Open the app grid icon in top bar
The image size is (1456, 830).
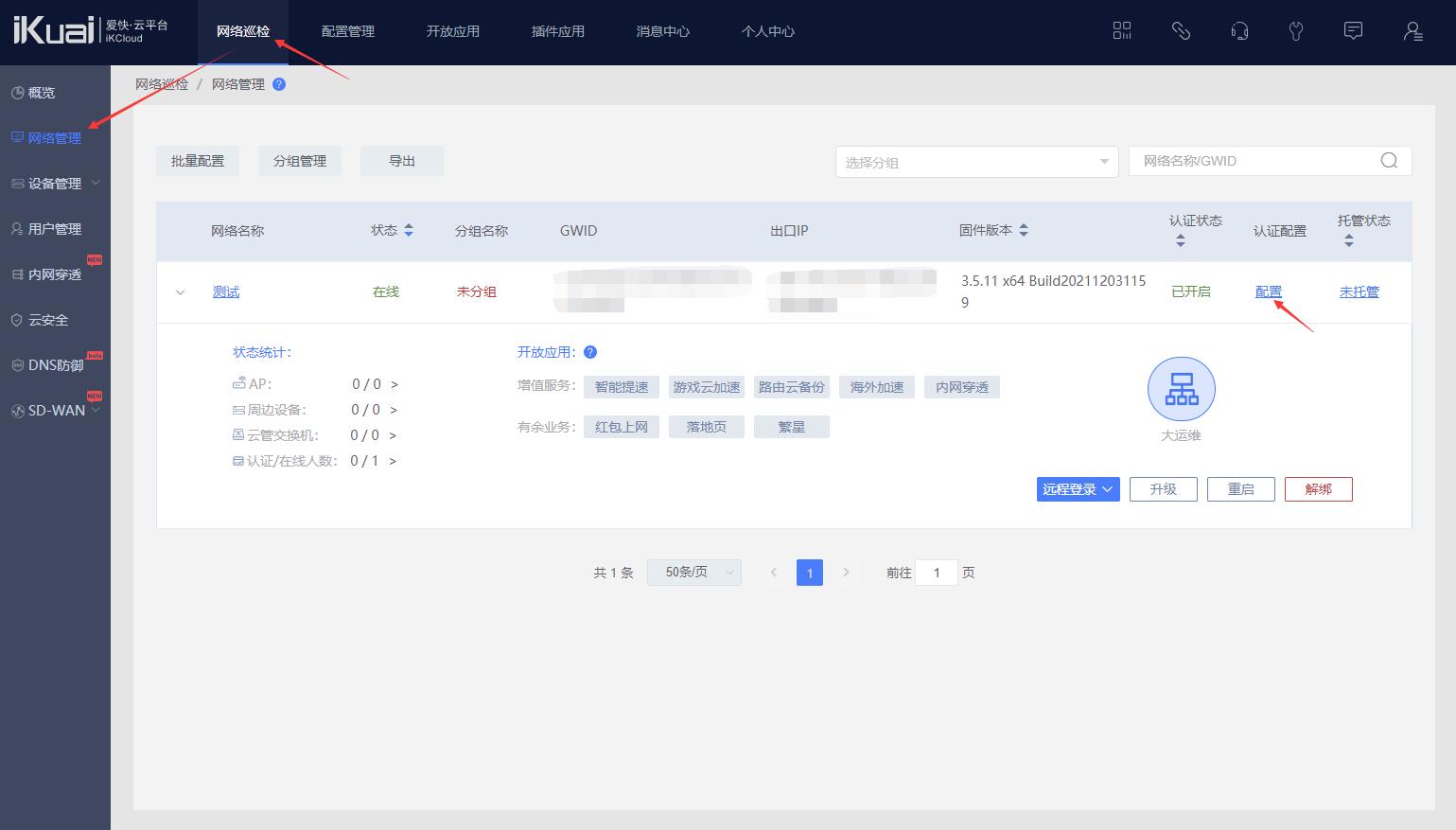click(1122, 30)
